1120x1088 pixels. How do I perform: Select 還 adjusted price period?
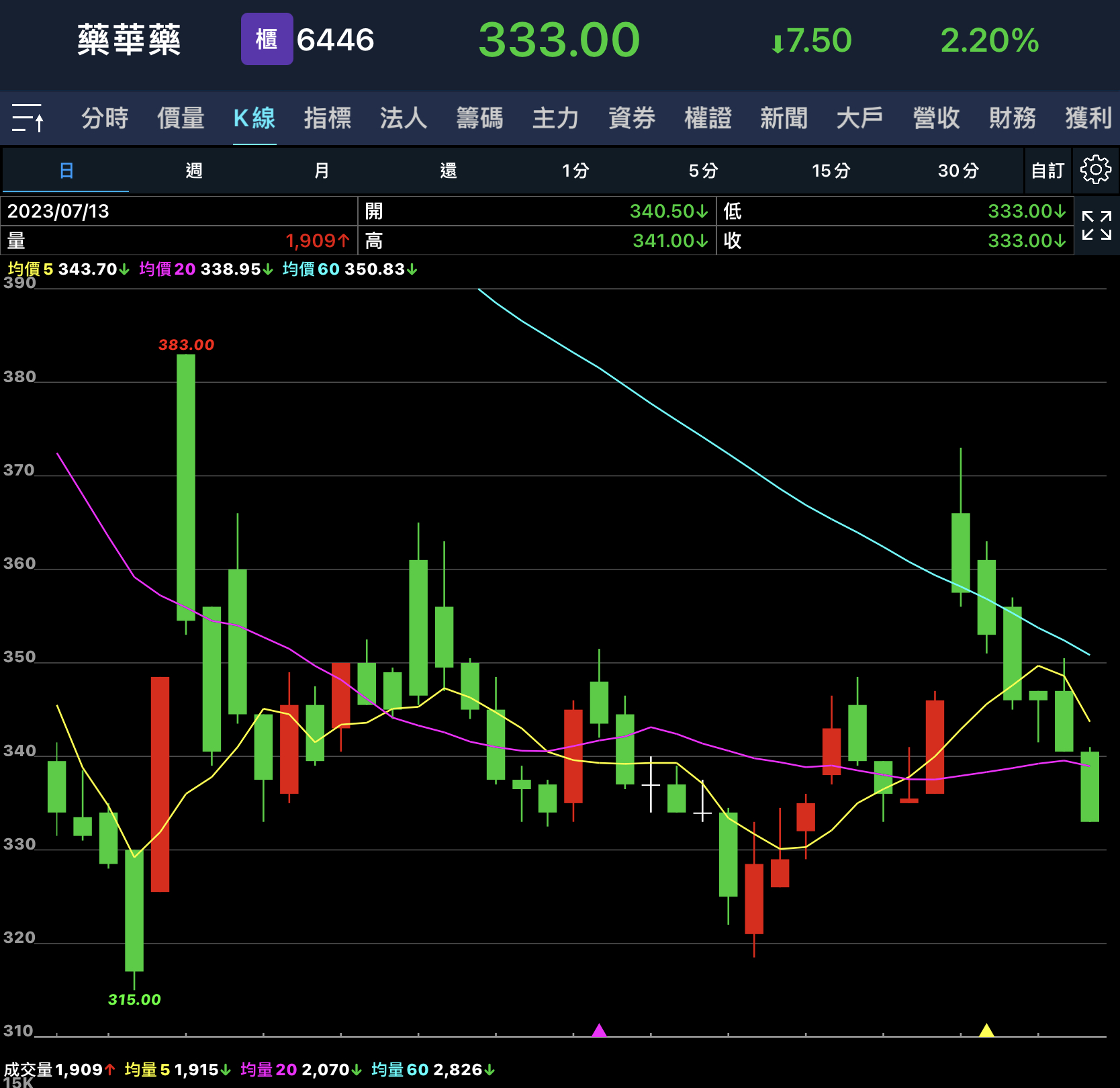(449, 171)
